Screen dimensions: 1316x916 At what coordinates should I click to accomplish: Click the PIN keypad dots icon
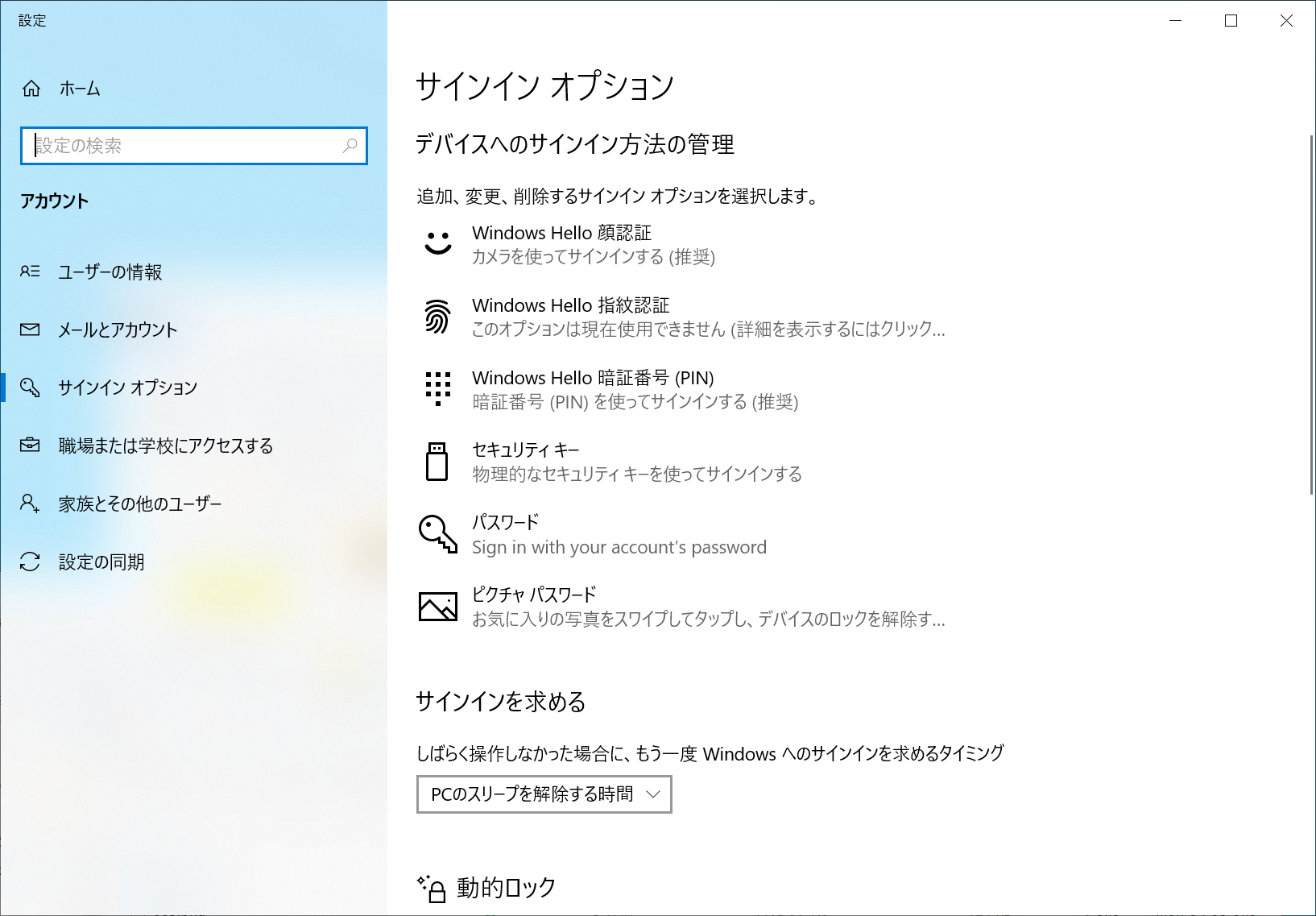click(438, 388)
